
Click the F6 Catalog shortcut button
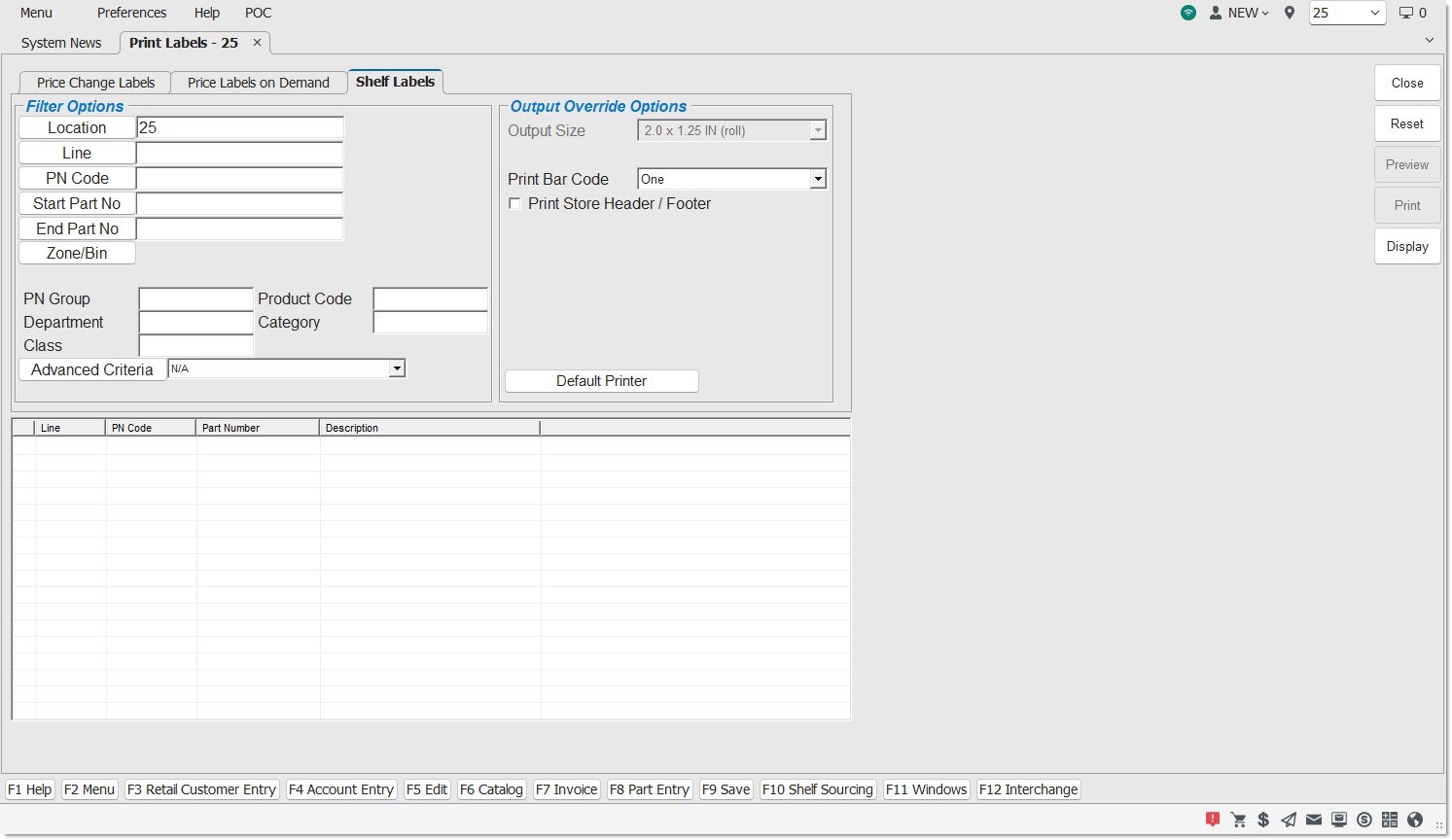tap(491, 789)
